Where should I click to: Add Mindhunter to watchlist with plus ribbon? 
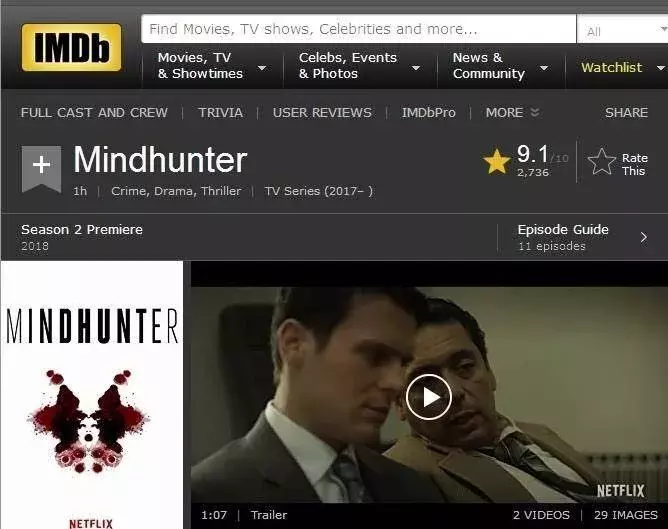(x=41, y=169)
